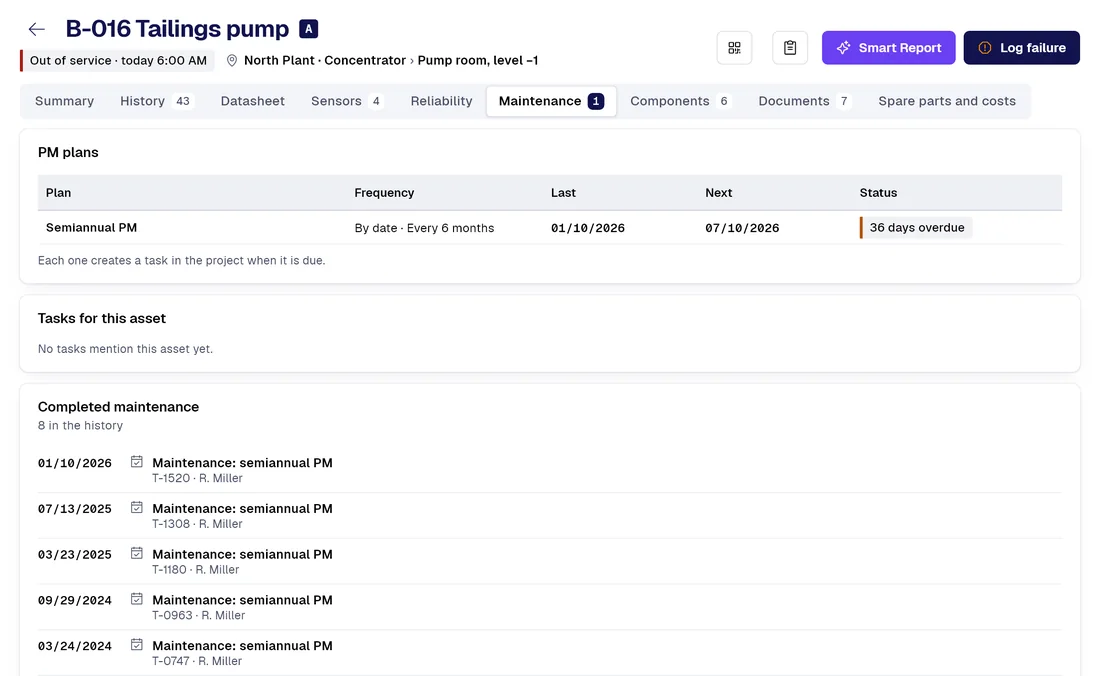
Task: Generate a Smart Report
Action: point(888,48)
